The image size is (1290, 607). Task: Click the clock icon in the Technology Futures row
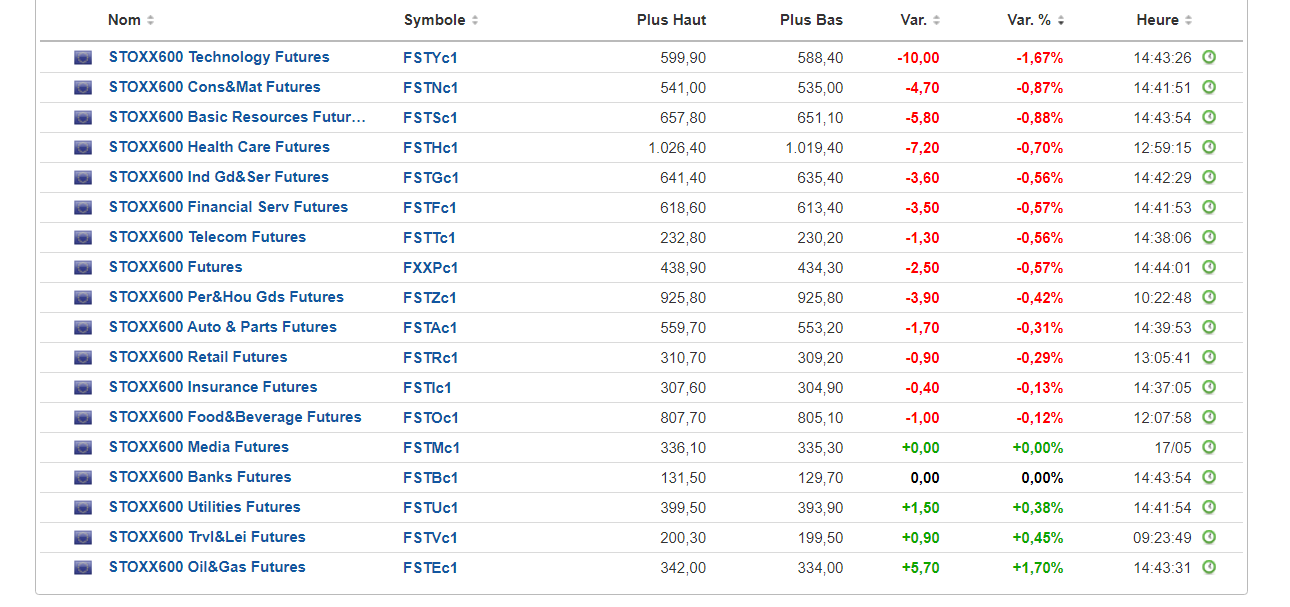point(1209,58)
